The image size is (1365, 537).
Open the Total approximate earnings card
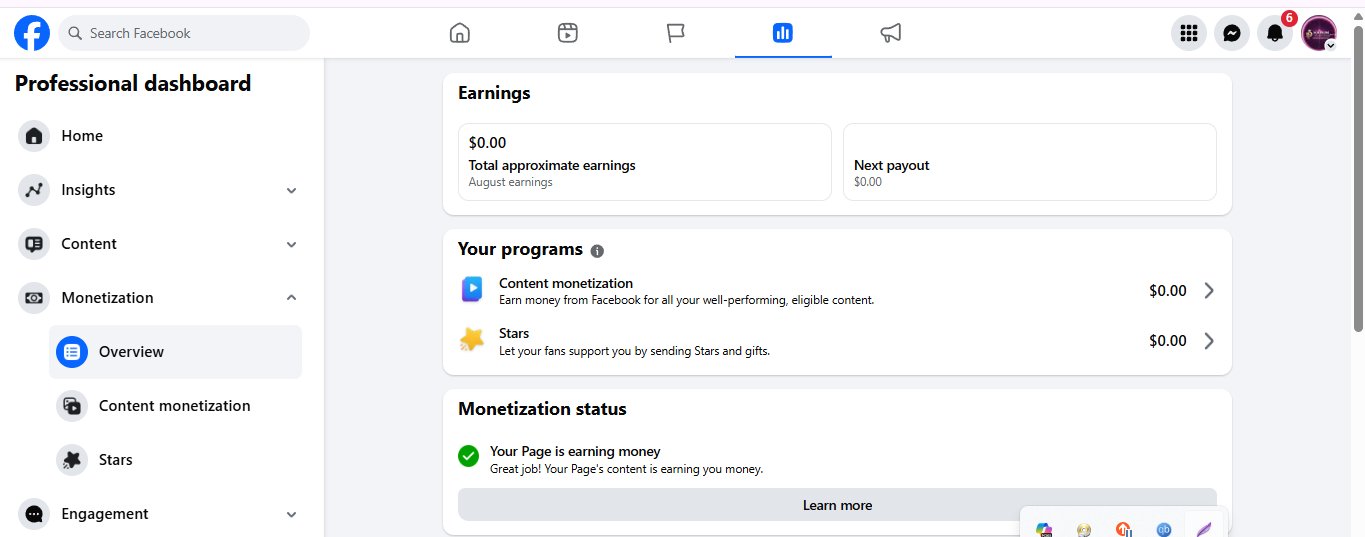645,162
